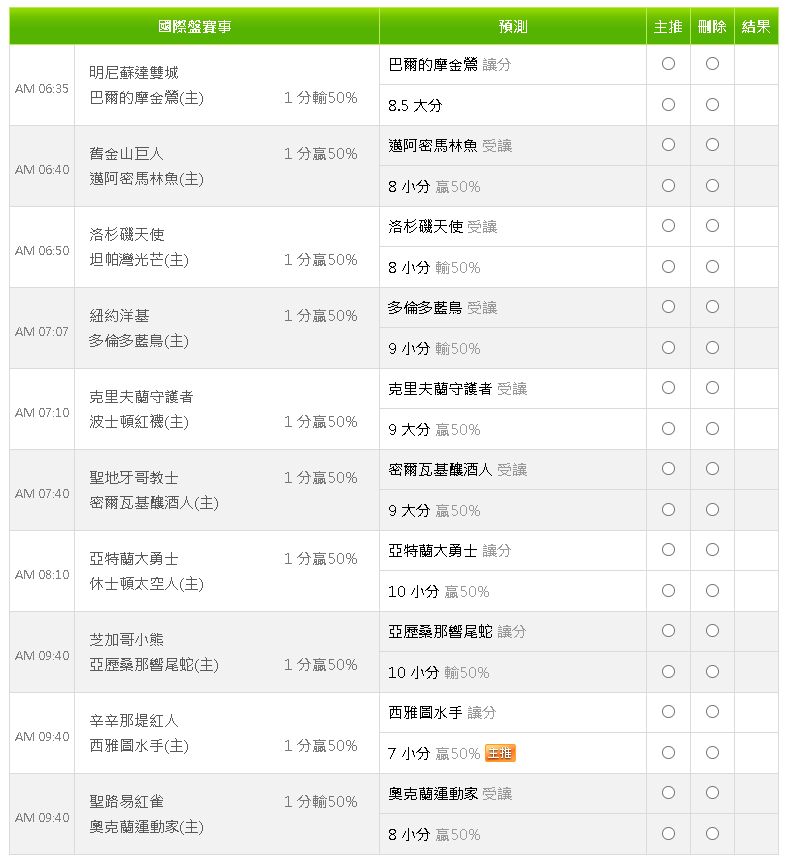Click the 國際盤賽事 header

point(195,27)
